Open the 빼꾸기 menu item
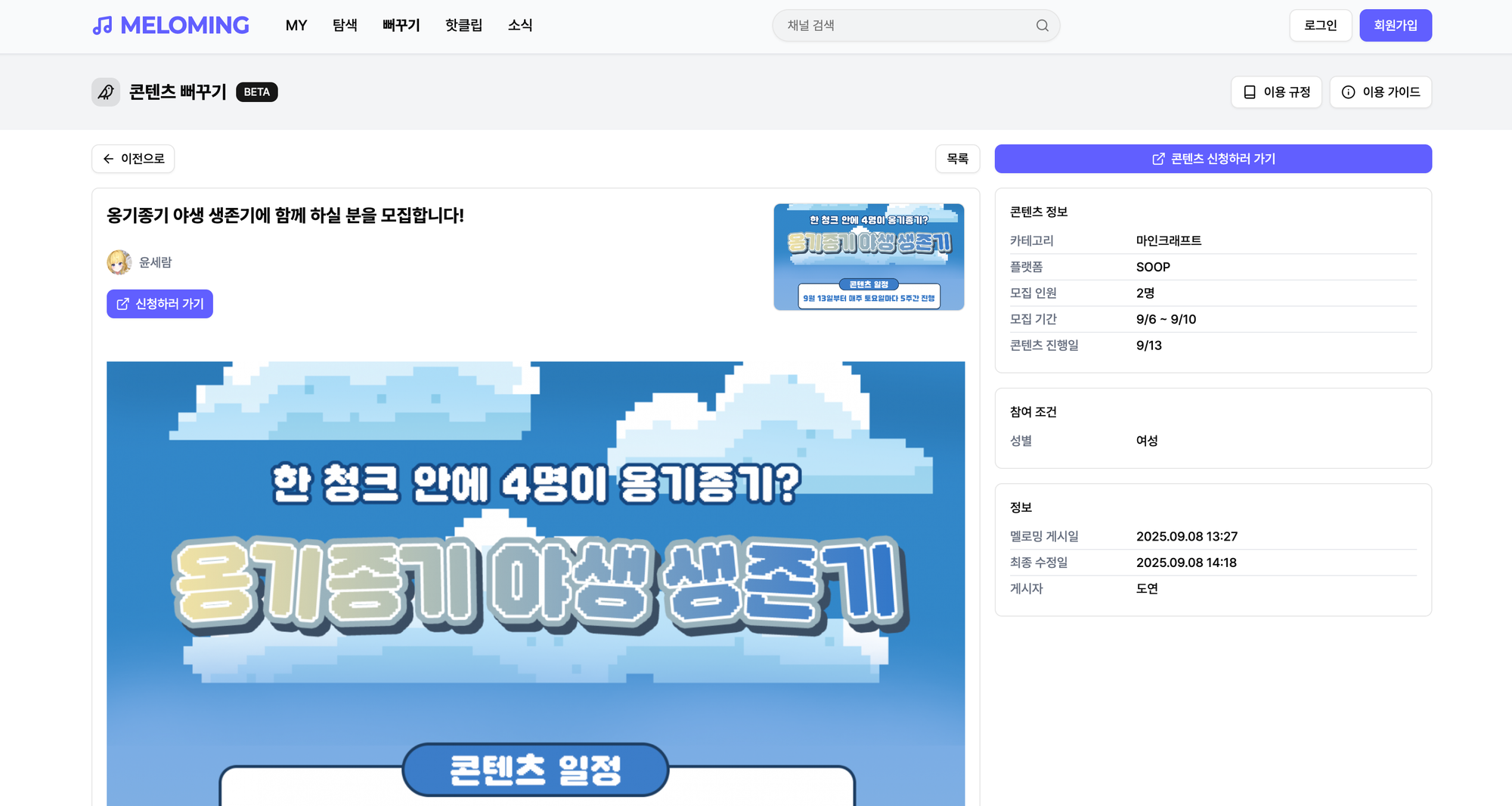The height and width of the screenshot is (806, 1512). point(401,26)
